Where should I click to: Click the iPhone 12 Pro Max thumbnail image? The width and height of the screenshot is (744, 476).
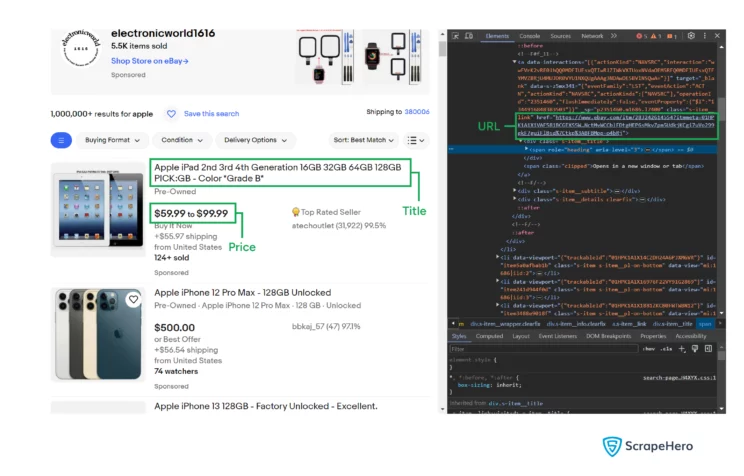click(98, 335)
